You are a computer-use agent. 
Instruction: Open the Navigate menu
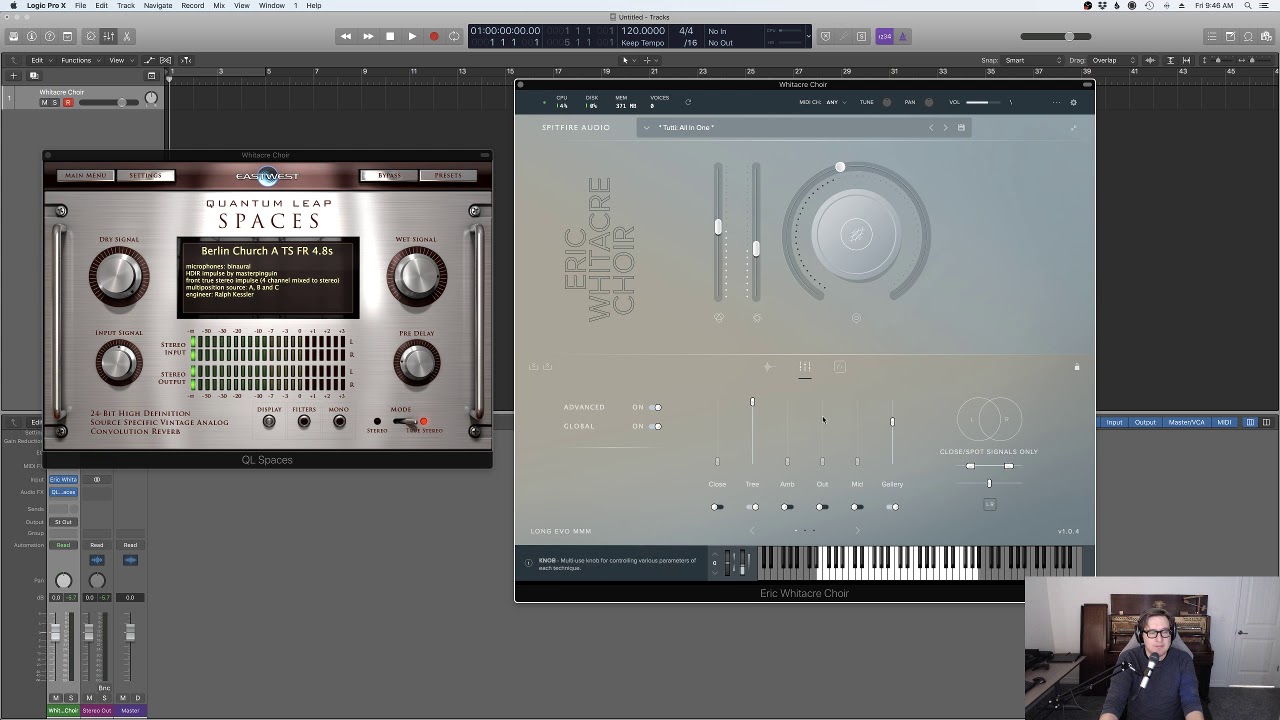tap(157, 5)
